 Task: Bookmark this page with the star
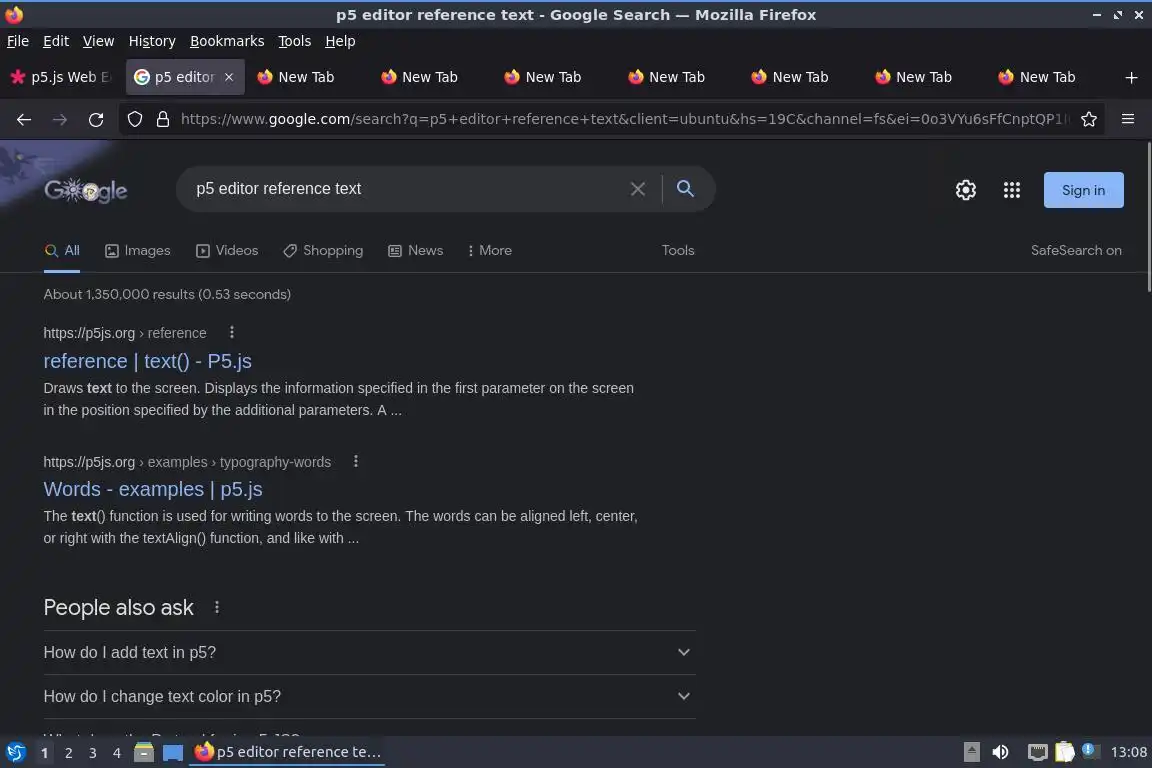[x=1089, y=119]
